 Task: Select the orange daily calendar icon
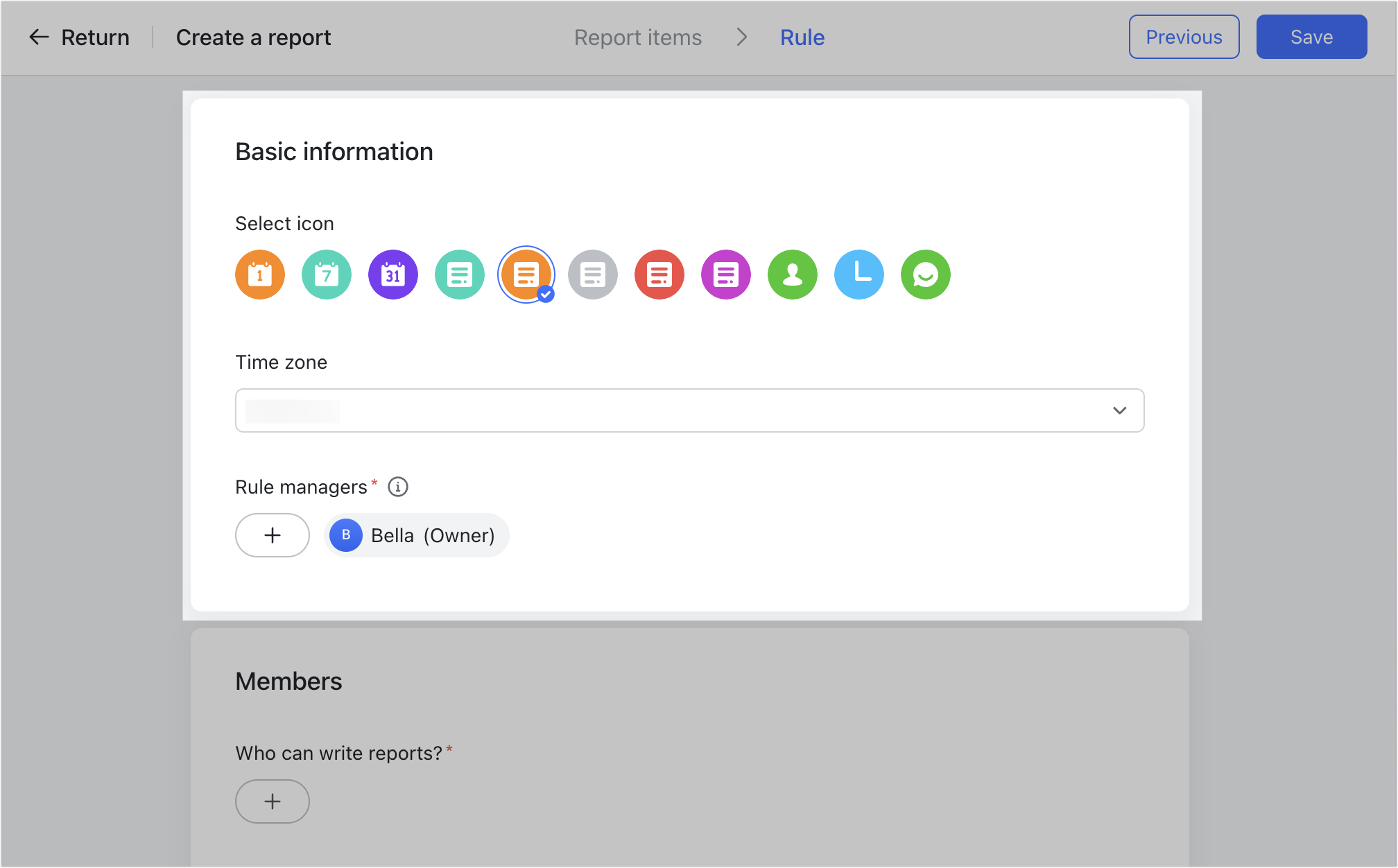point(259,275)
